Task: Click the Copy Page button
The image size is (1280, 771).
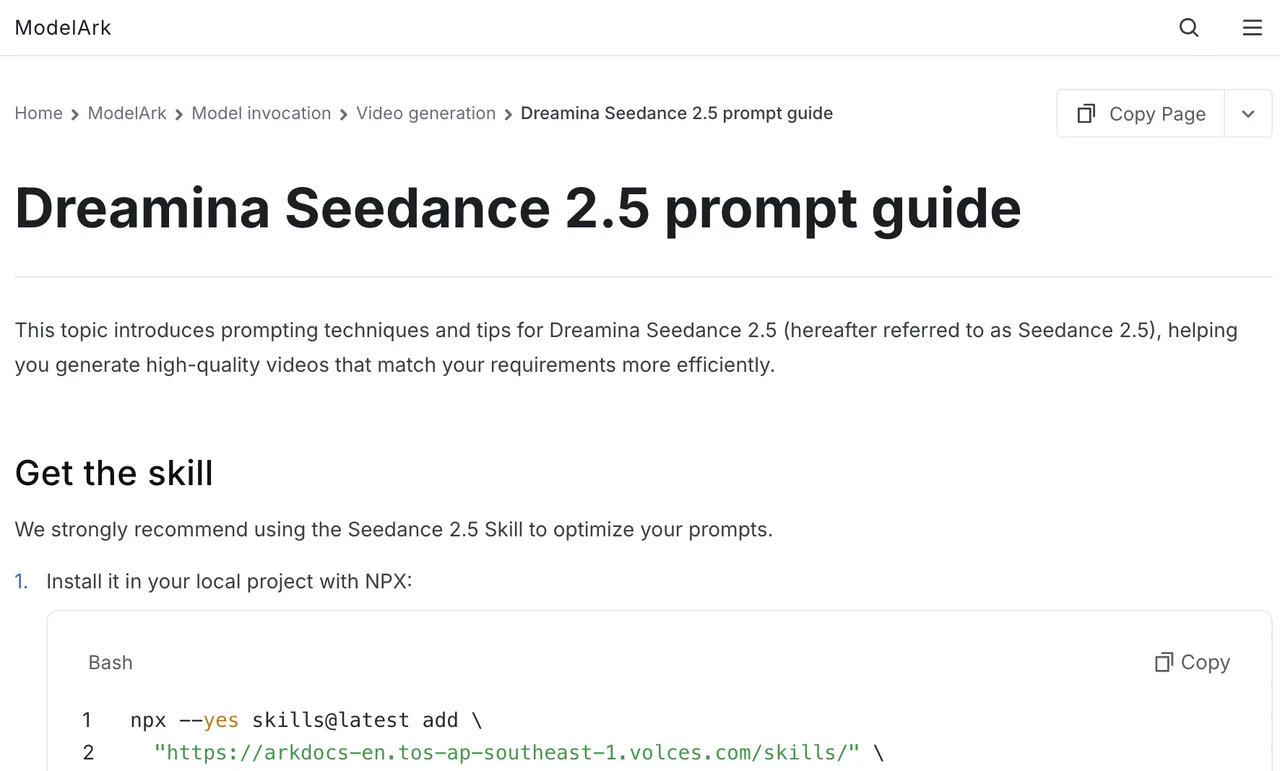Action: [1141, 114]
